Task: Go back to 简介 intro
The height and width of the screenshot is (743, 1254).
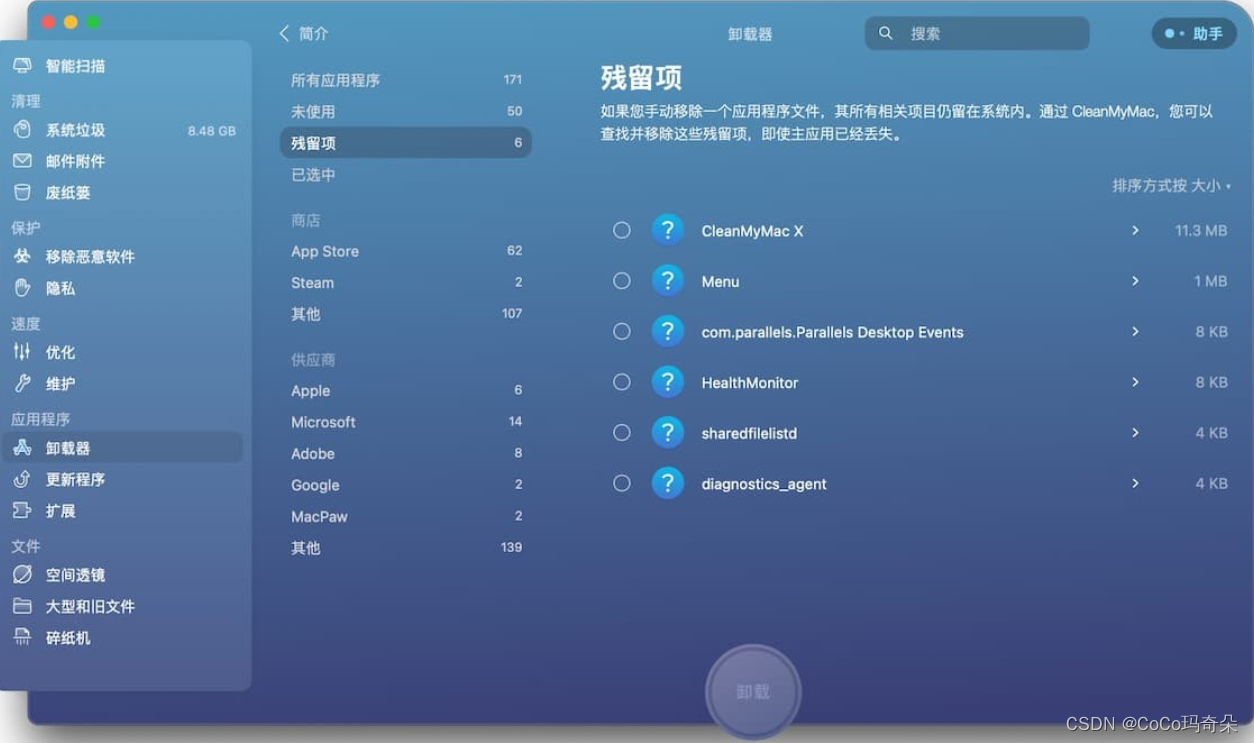Action: [304, 33]
